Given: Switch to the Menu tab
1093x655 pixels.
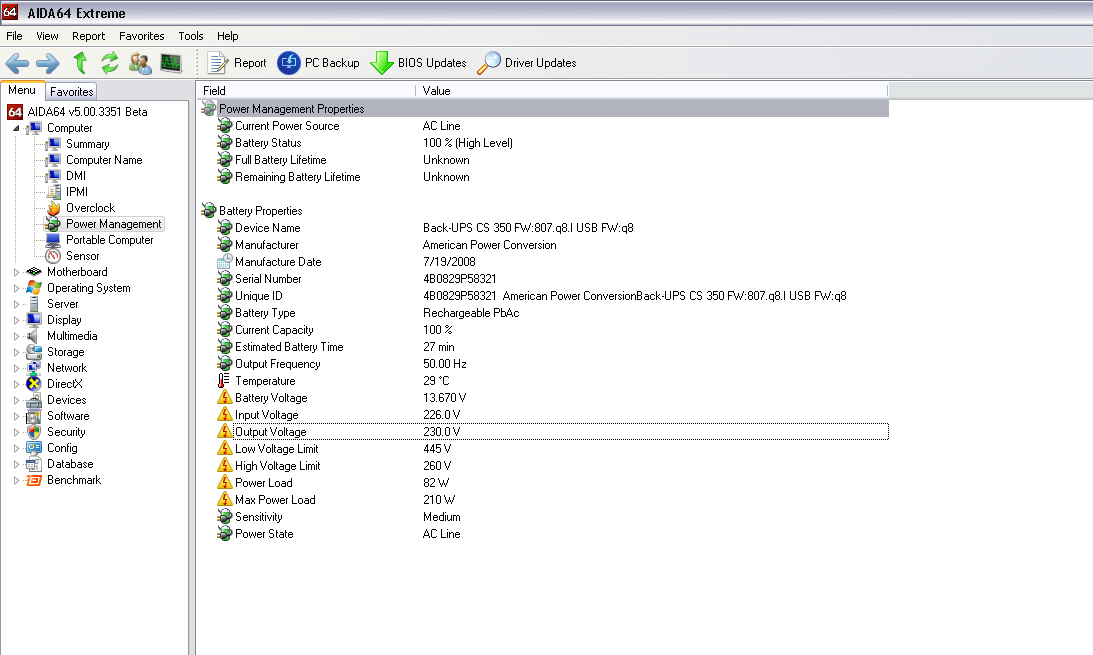Looking at the screenshot, I should click(22, 91).
